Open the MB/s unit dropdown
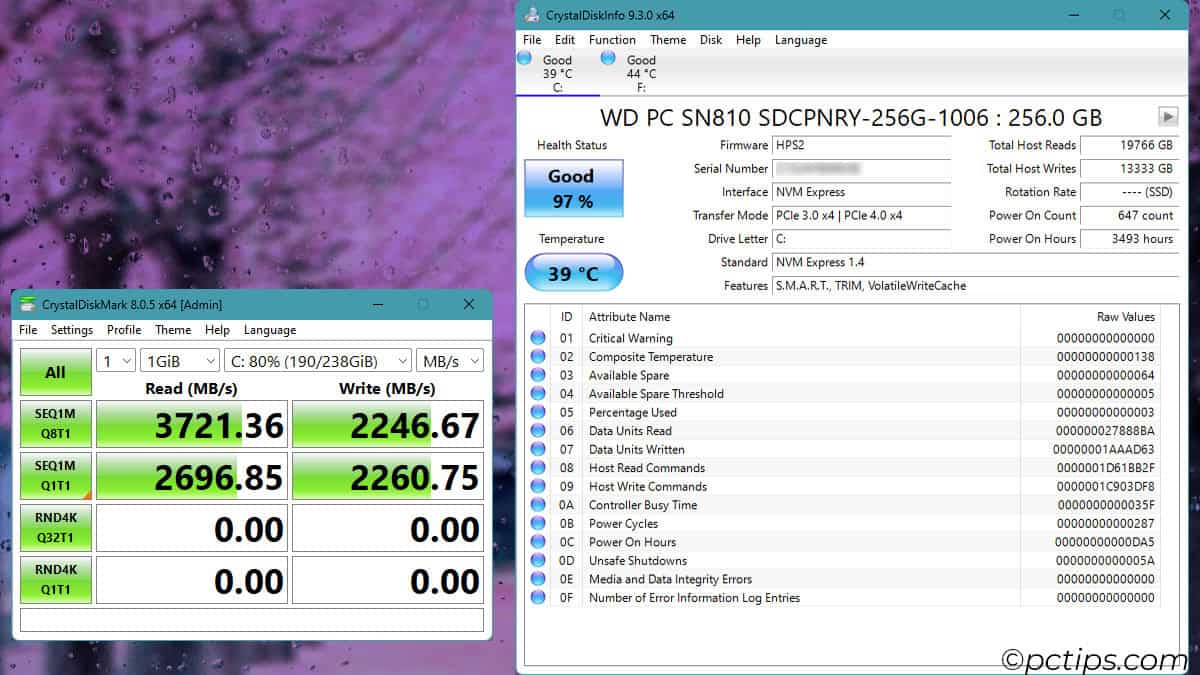Image resolution: width=1200 pixels, height=675 pixels. point(450,360)
